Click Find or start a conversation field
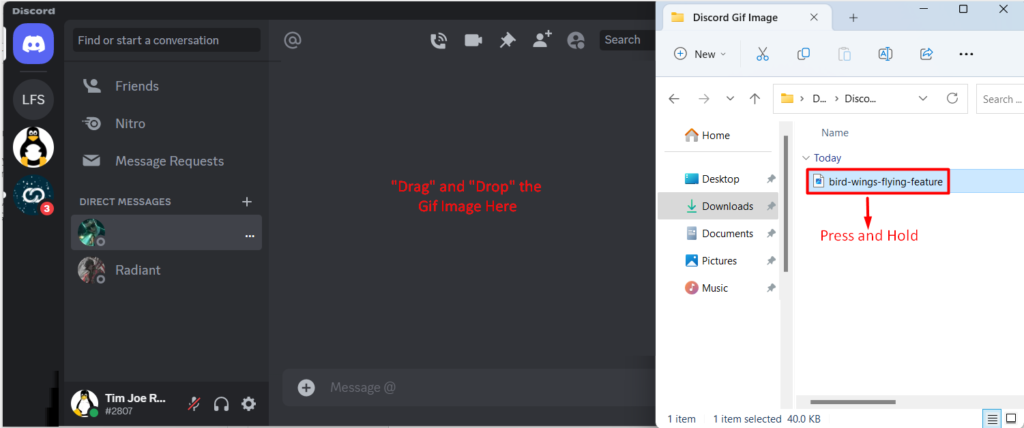Screen dimensions: 1024x428 point(167,40)
